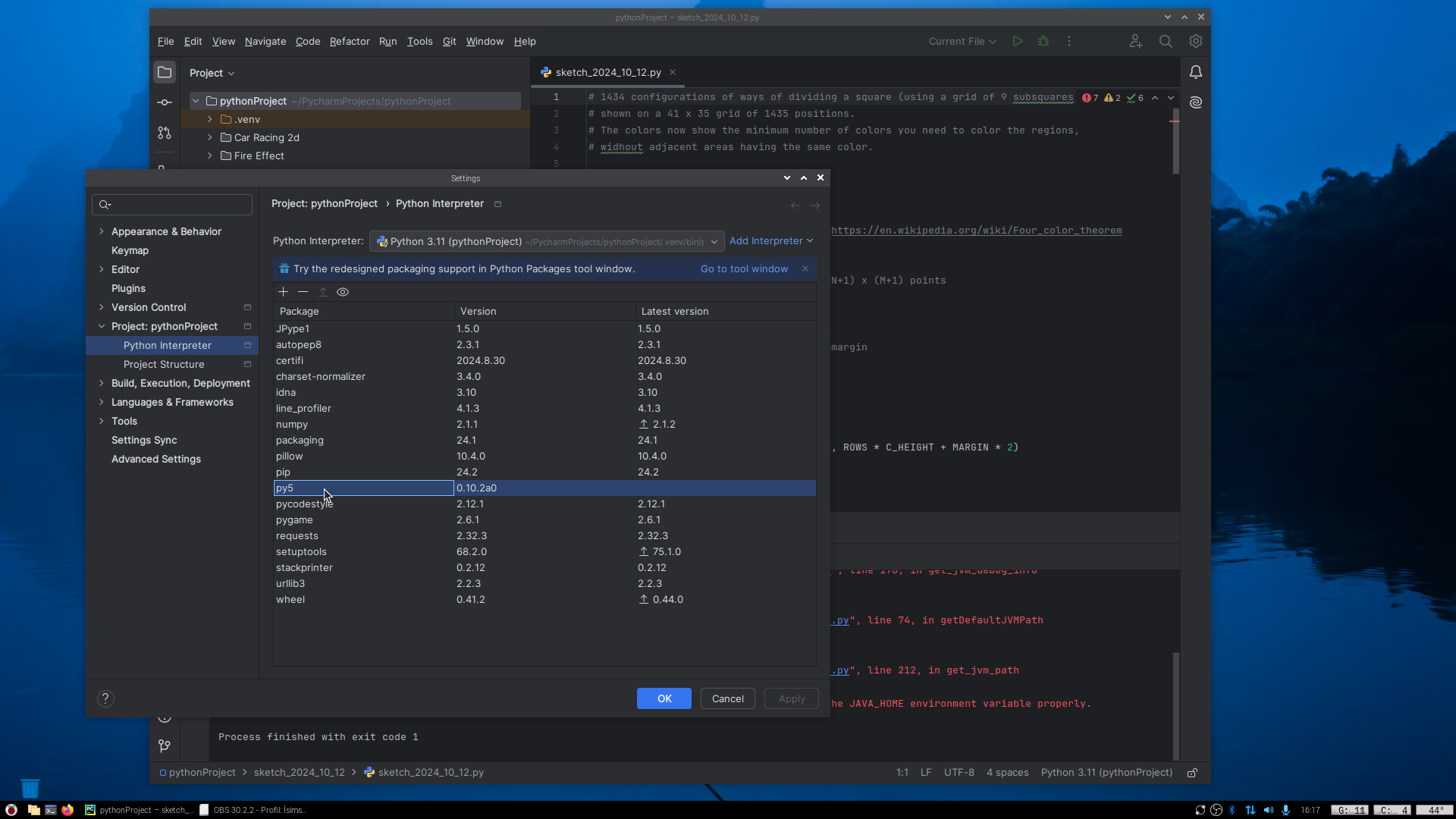Click the Python 3.11 interpreter status bar widget

pyautogui.click(x=1106, y=773)
